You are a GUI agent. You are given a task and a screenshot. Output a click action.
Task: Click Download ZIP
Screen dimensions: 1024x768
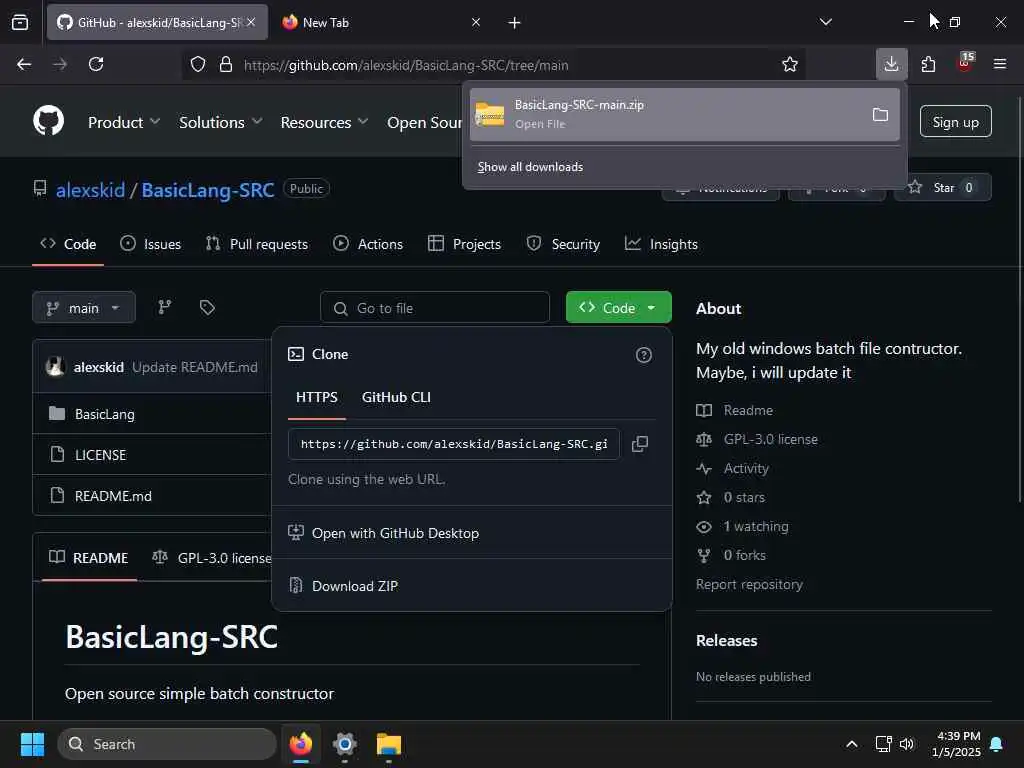(472, 586)
